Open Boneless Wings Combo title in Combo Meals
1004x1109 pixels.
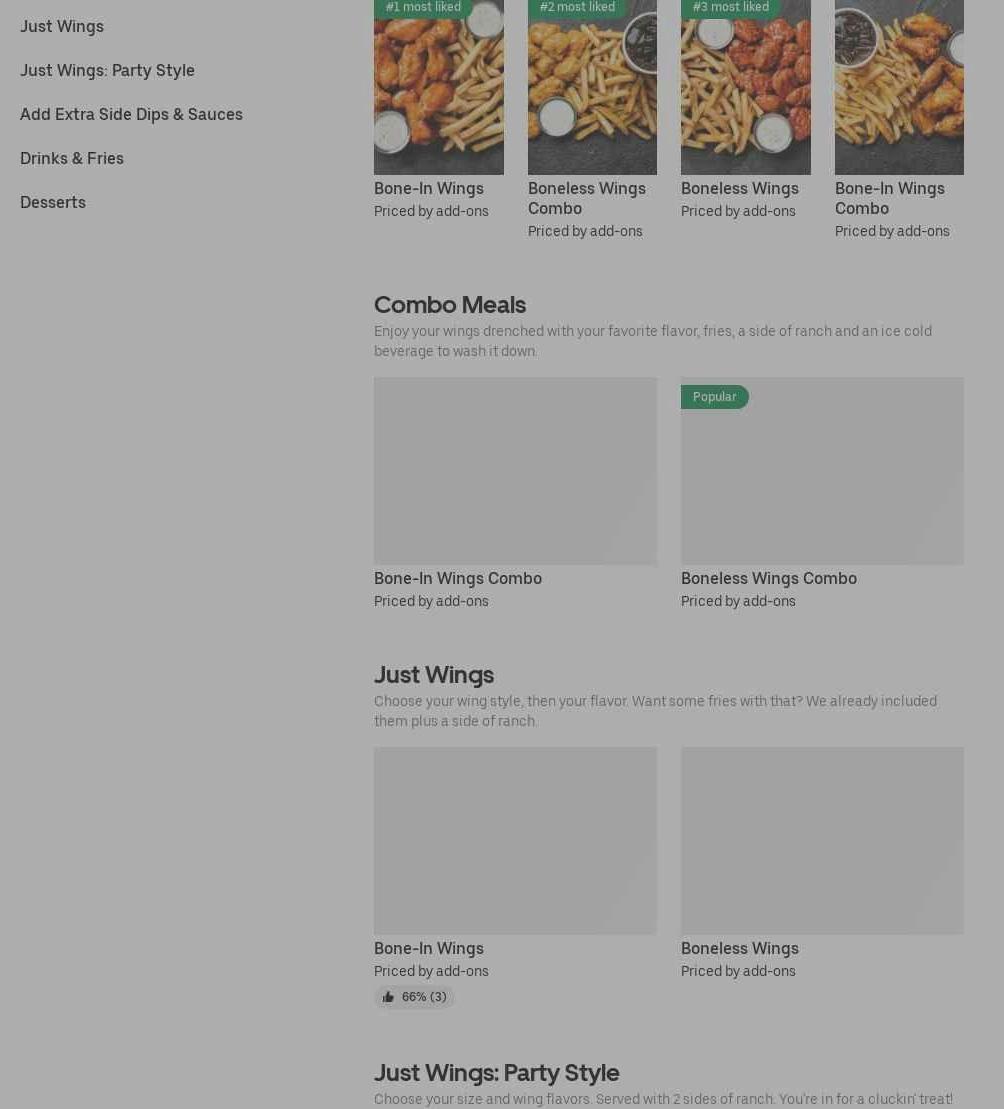769,578
